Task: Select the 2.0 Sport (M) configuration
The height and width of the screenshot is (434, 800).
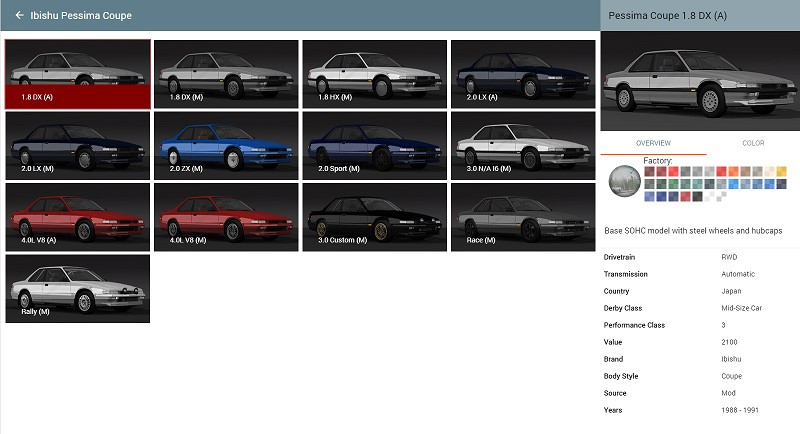Action: tap(374, 146)
